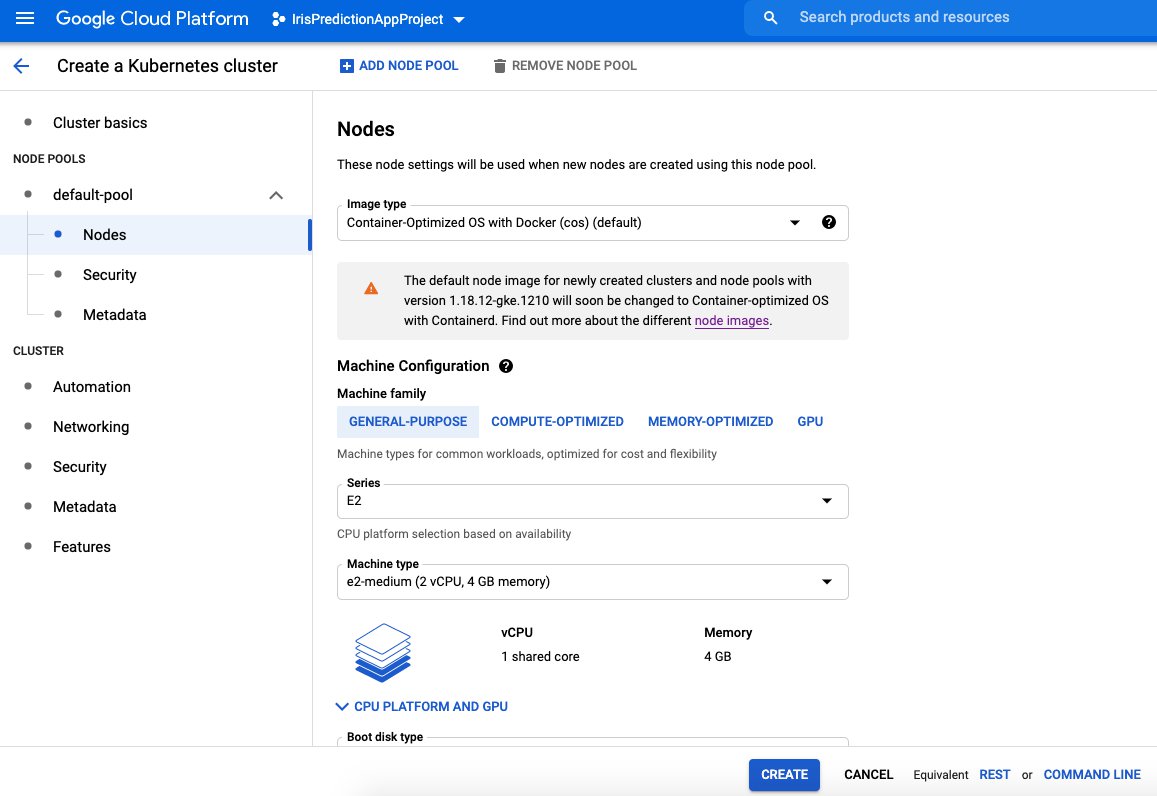This screenshot has width=1157, height=796.
Task: Click the back arrow icon
Action: [x=21, y=66]
